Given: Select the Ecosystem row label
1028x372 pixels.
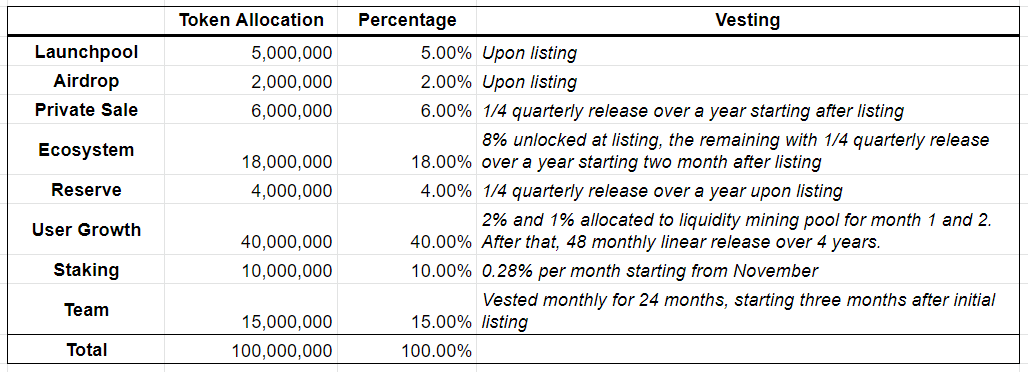Looking at the screenshot, I should tap(87, 150).
